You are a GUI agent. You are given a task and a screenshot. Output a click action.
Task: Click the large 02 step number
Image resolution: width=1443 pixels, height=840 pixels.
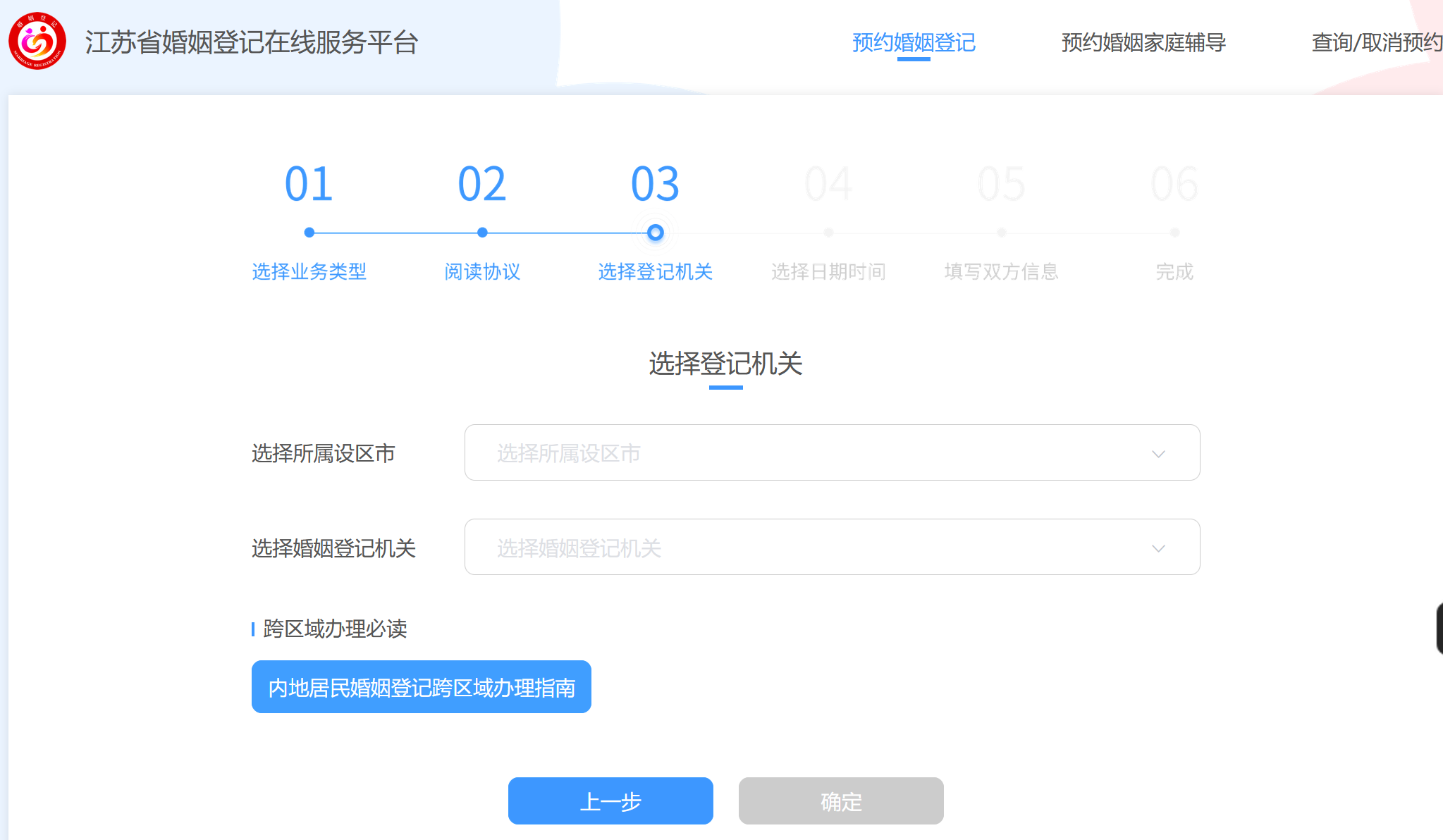click(482, 185)
